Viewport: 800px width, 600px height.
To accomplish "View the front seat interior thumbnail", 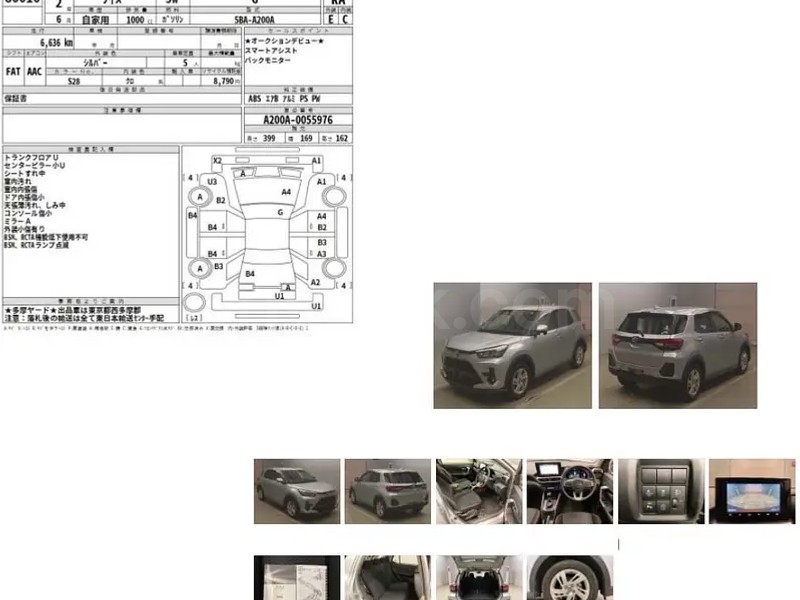I will coord(478,491).
